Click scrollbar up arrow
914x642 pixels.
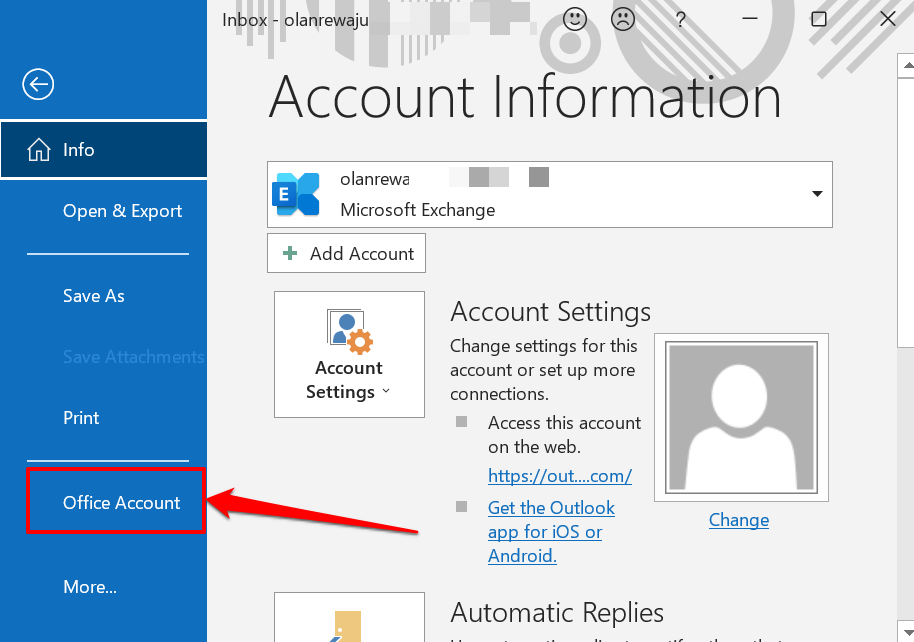pyautogui.click(x=906, y=65)
